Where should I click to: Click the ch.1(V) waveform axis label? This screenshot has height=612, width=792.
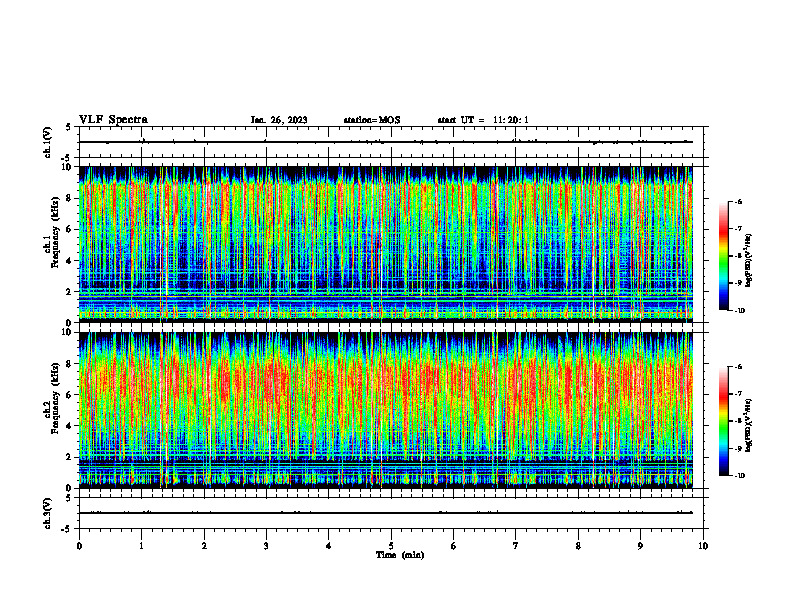click(x=47, y=142)
